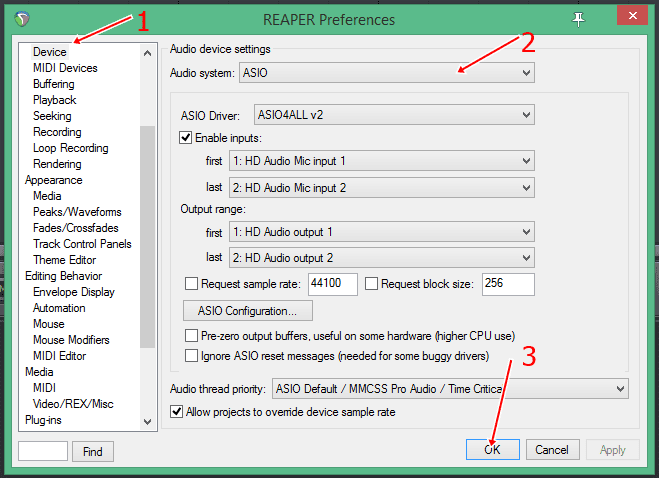Open first output dropdown showing HD Audio output 1

382,232
